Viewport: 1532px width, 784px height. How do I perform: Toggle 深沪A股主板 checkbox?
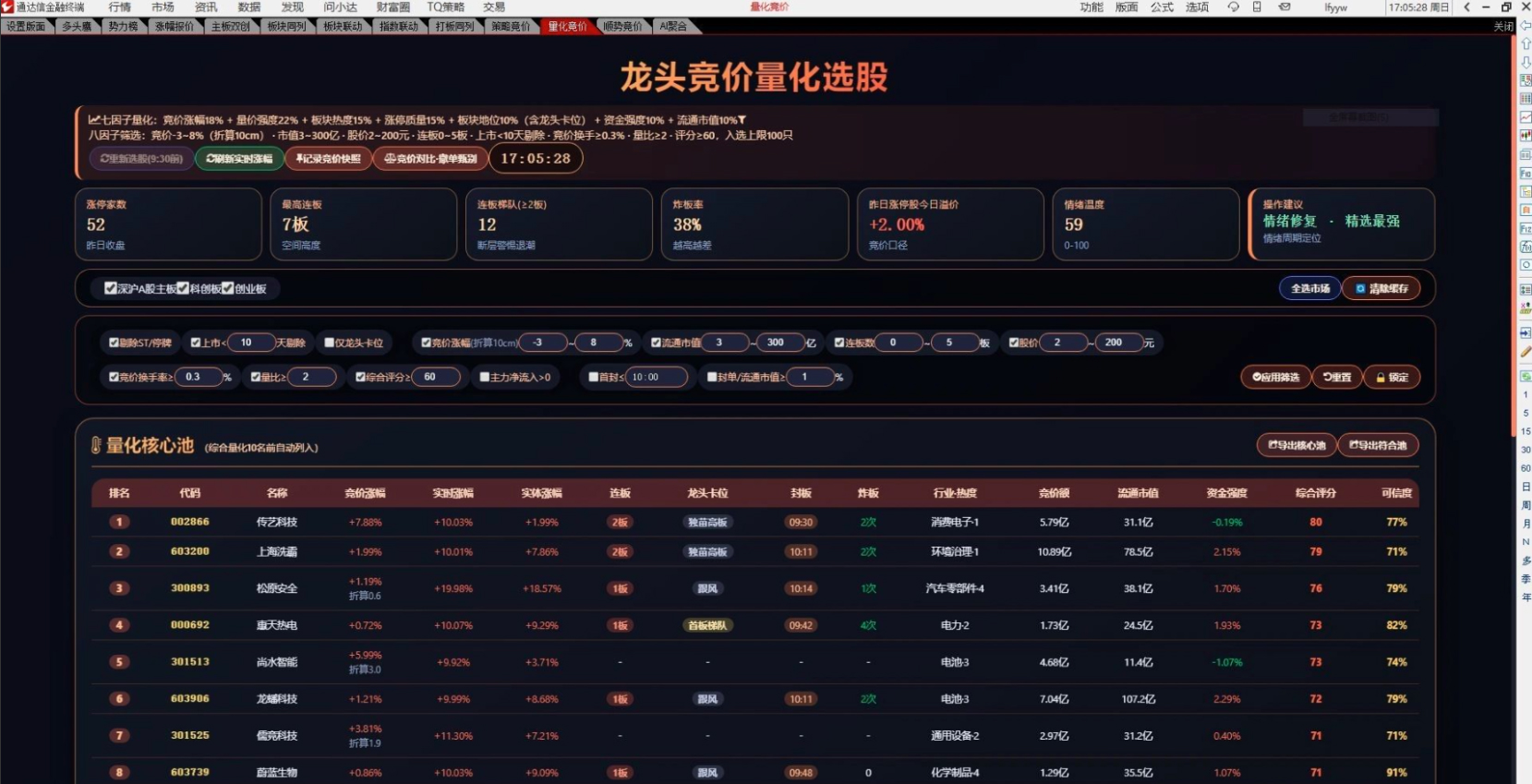click(x=111, y=288)
